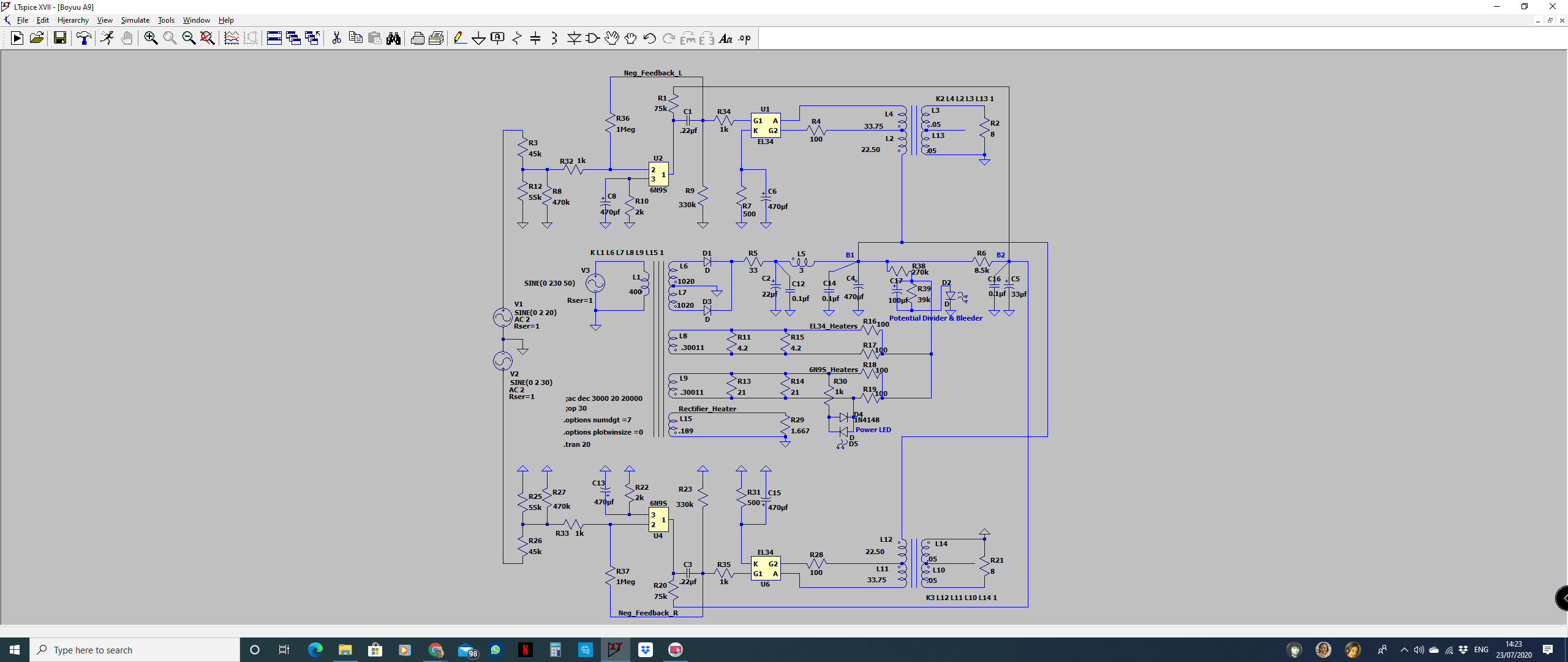This screenshot has width=1568, height=662.
Task: Save the schematic with the floppy icon
Action: pos(60,38)
